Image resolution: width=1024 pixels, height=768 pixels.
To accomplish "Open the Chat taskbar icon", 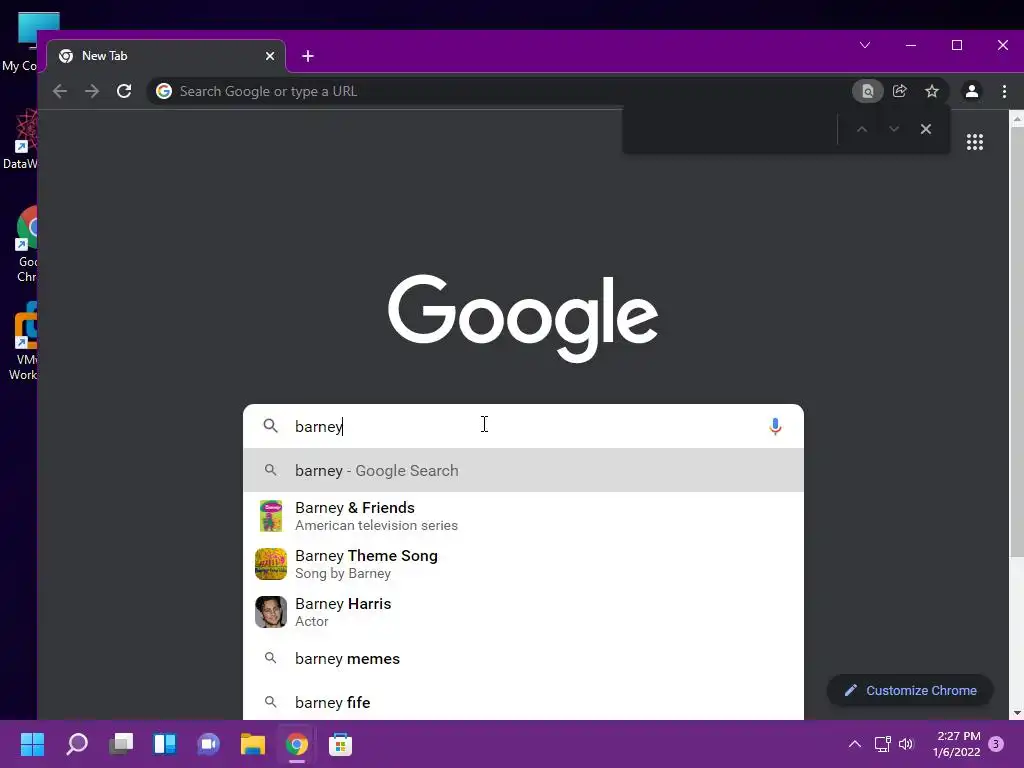I will 208,744.
